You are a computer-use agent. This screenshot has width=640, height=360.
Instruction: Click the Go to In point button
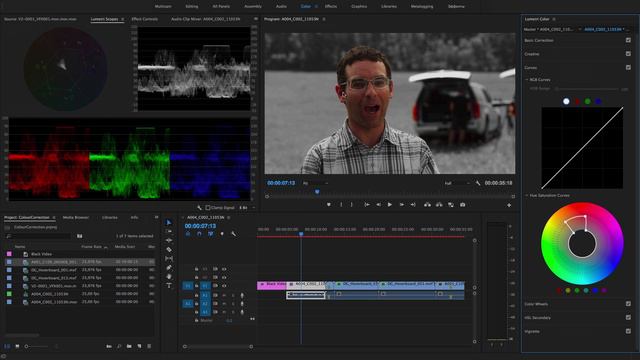[367, 204]
